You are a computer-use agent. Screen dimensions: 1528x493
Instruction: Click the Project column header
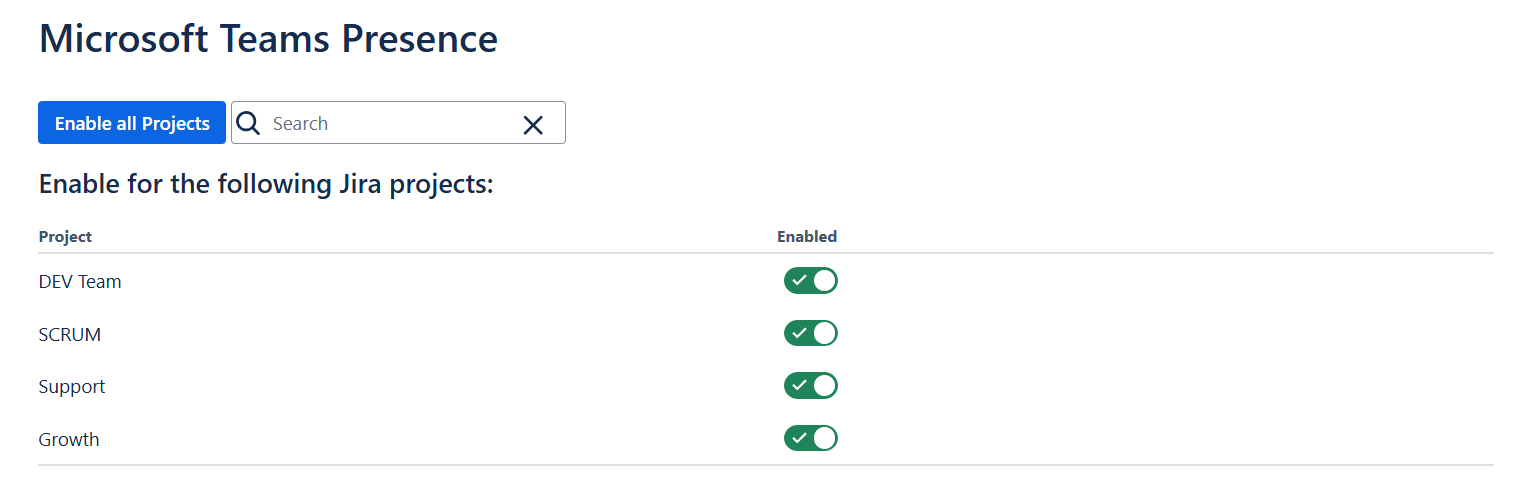[x=65, y=237]
